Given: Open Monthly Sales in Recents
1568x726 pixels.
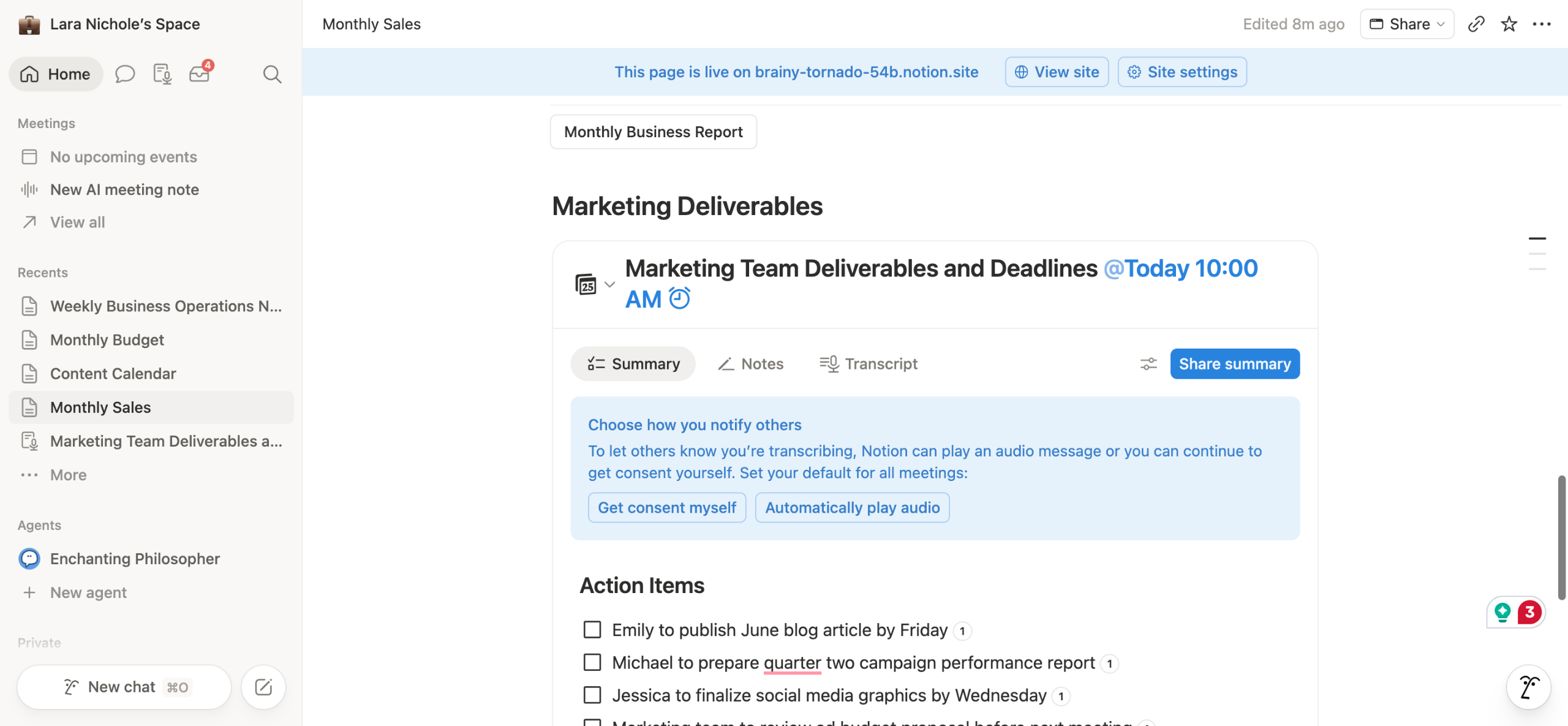Looking at the screenshot, I should (151, 407).
